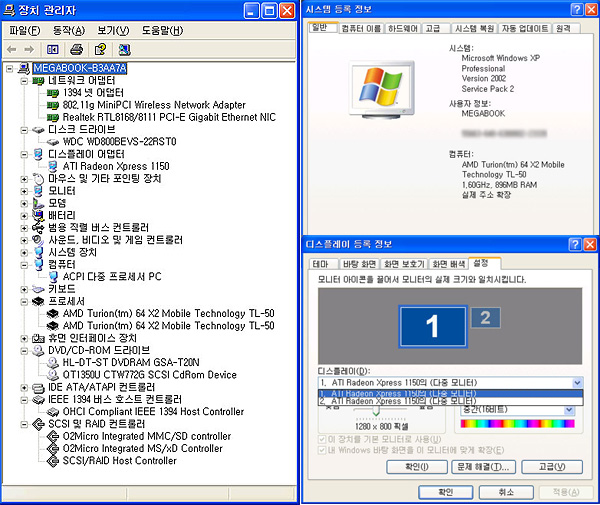Select monitor 1 in the display arrangement preview
Image resolution: width=600 pixels, height=505 pixels.
[x=433, y=326]
